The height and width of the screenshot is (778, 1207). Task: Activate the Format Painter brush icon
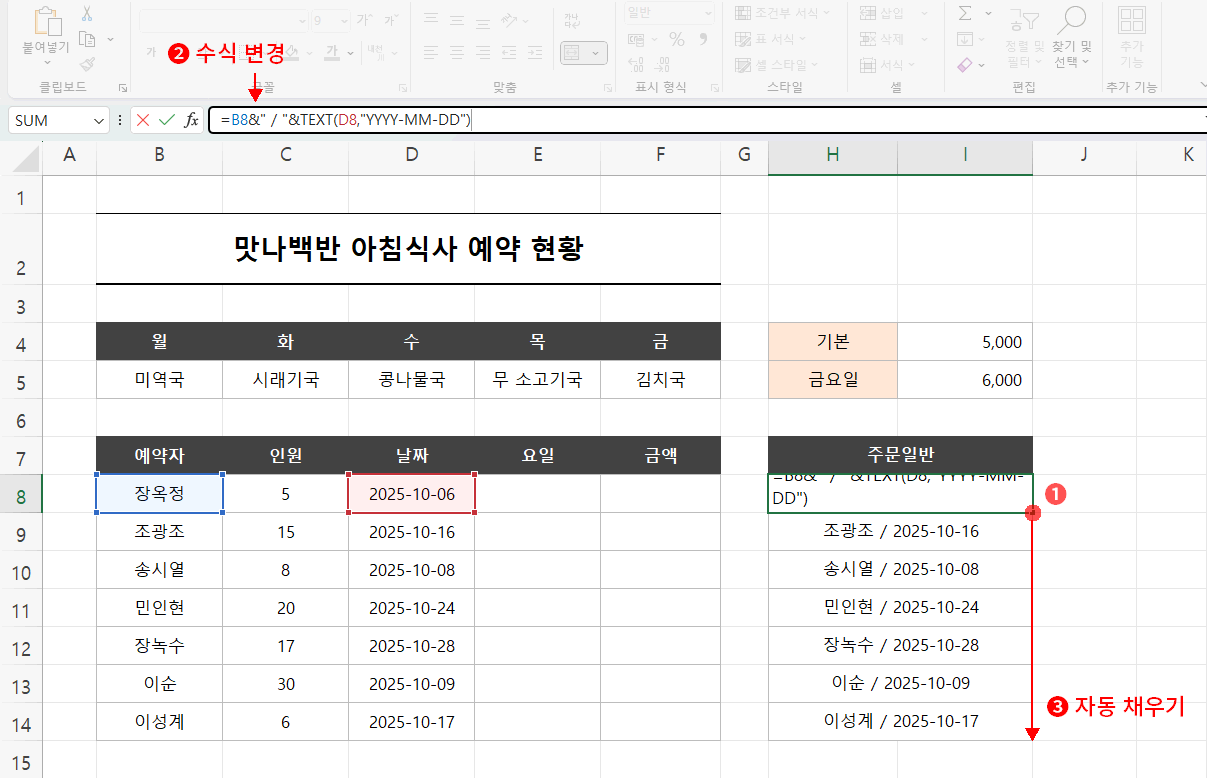86,65
